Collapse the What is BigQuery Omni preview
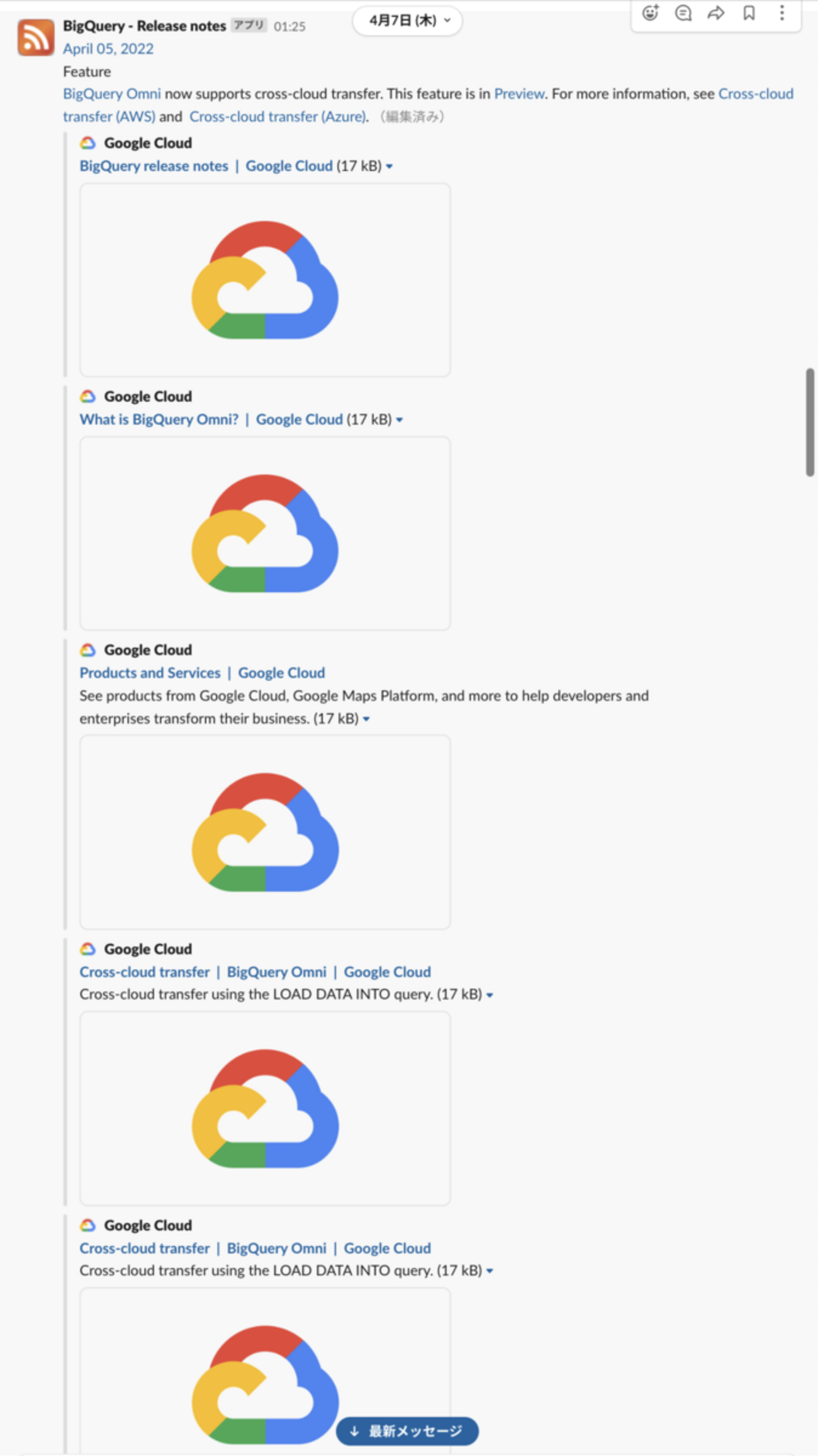Image resolution: width=818 pixels, height=1456 pixels. [x=400, y=420]
